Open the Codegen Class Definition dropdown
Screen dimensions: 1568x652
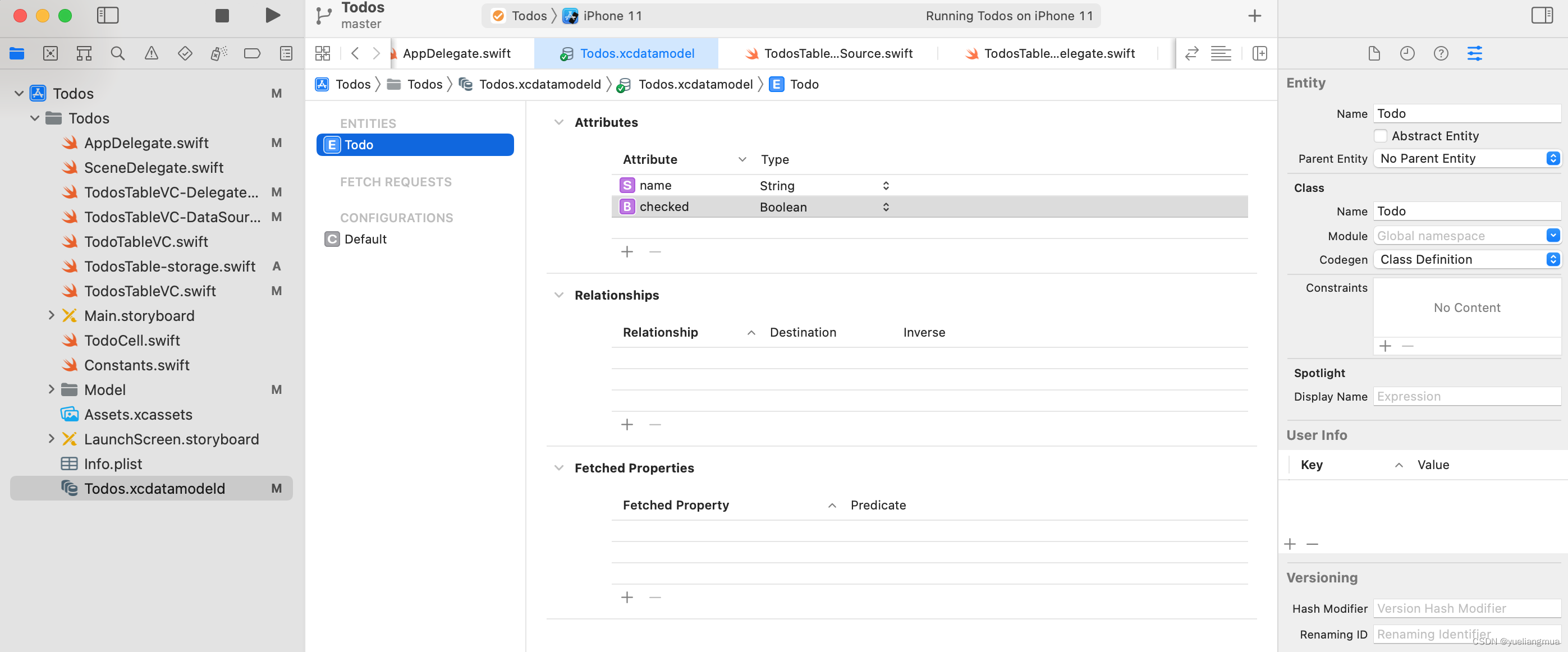click(1552, 259)
